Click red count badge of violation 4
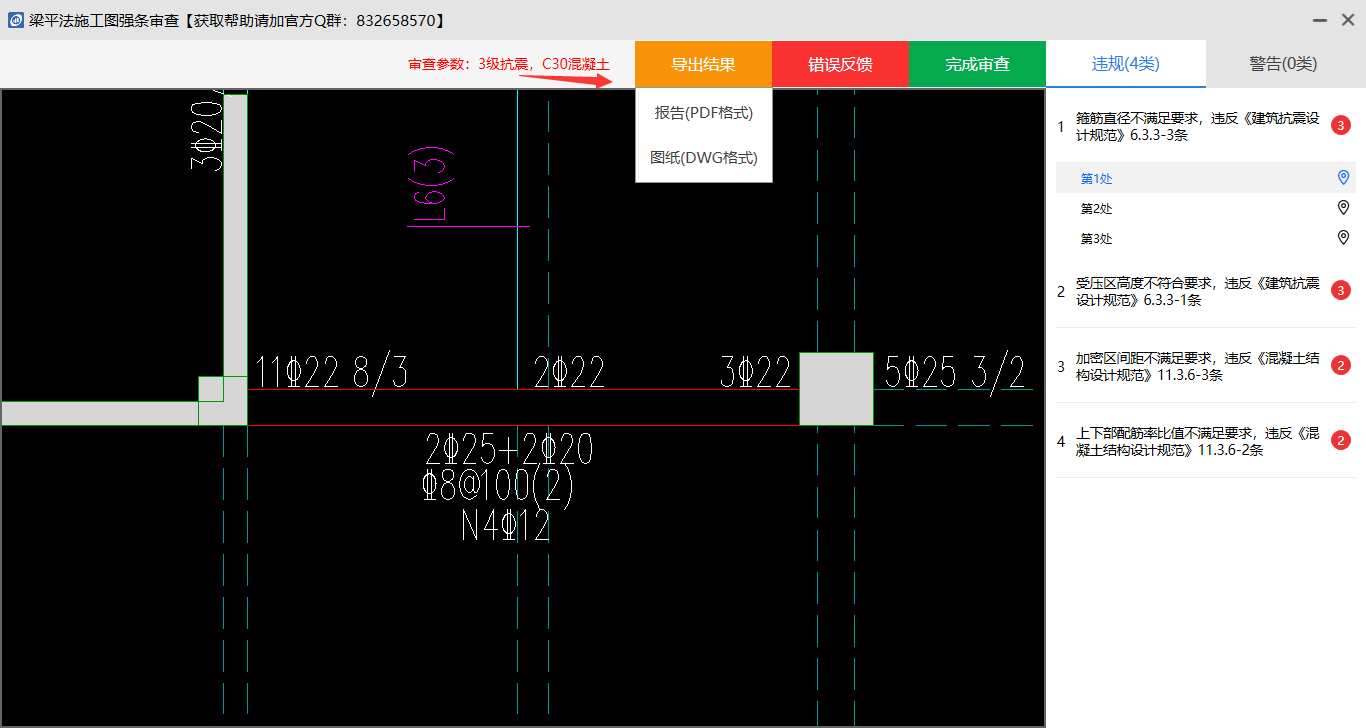The image size is (1366, 728). (1342, 441)
